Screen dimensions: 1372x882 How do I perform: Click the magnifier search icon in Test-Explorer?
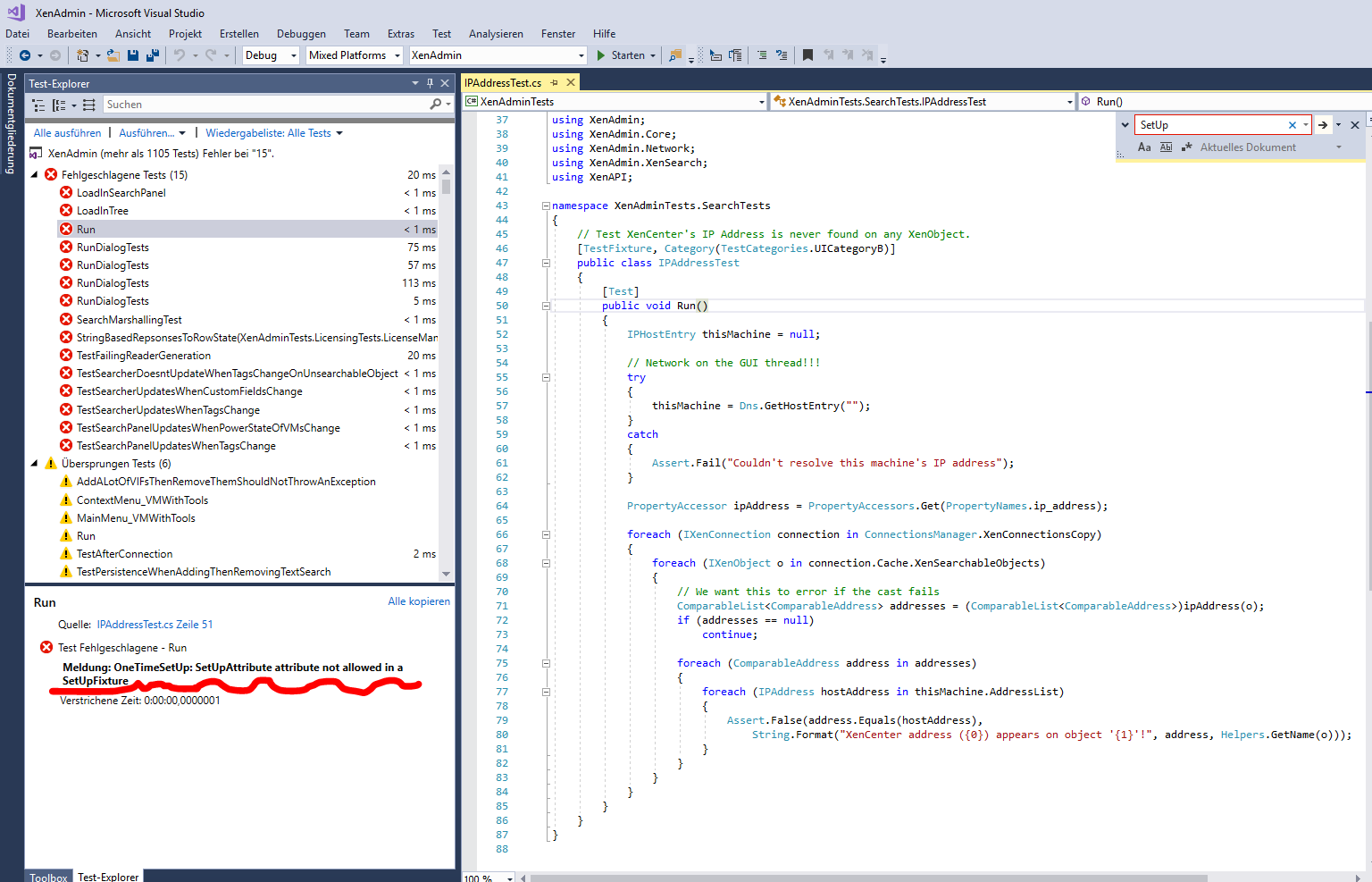point(435,105)
